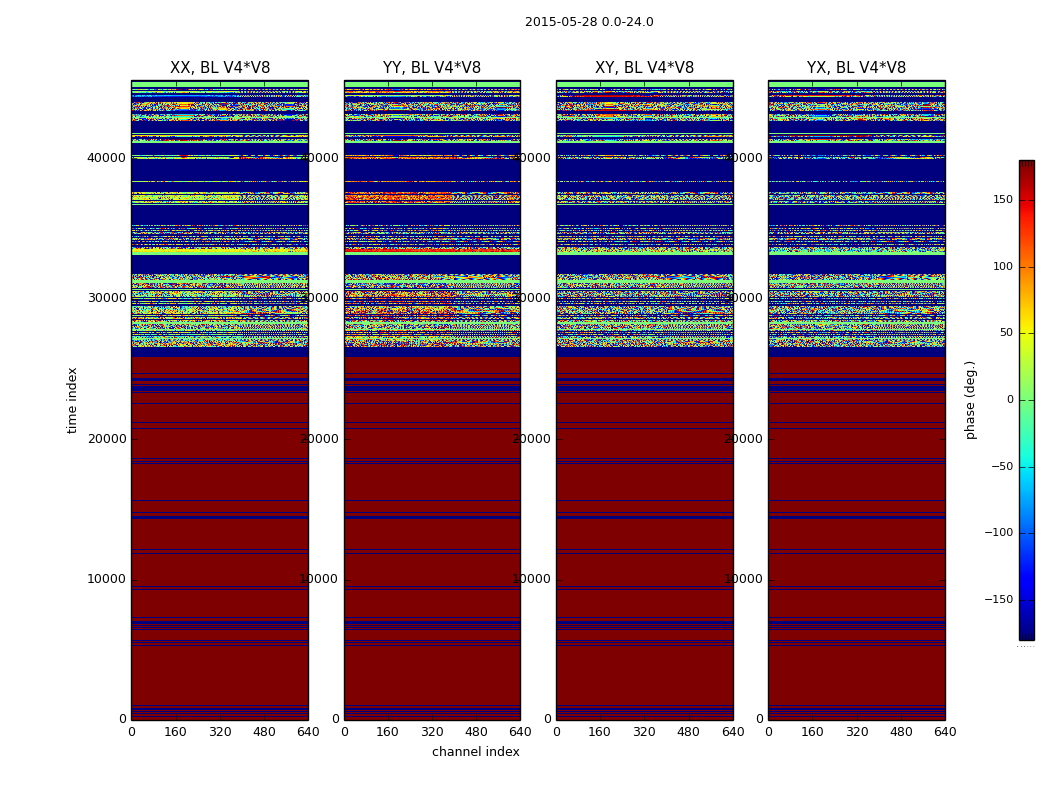1050x800 pixels.
Task: Click the 'channel index' x-axis label
Action: [x=475, y=752]
